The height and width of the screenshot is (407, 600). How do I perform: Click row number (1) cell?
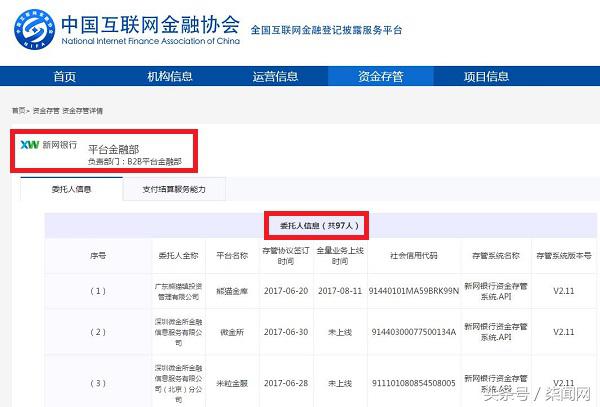point(98,291)
